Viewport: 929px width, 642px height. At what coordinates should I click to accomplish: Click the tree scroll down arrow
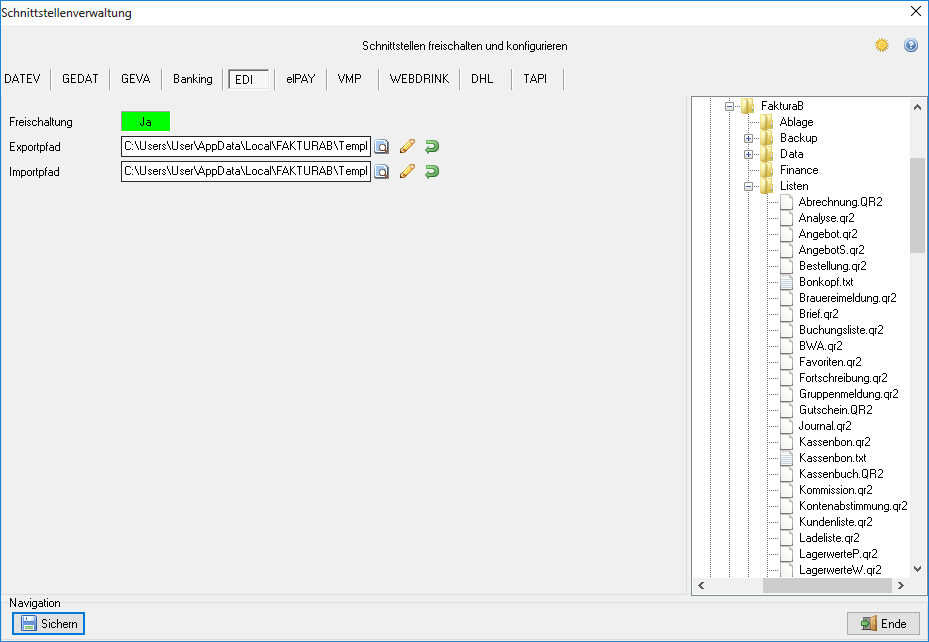[x=917, y=569]
